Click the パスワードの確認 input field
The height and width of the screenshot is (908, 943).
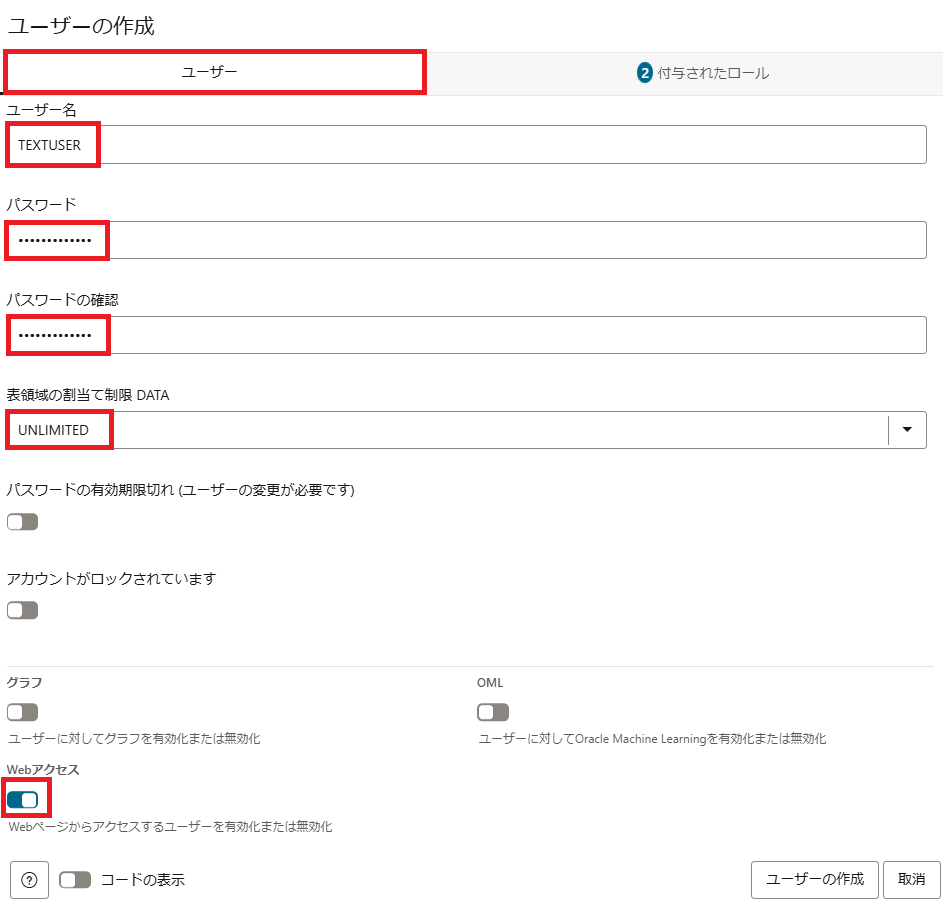pyautogui.click(x=466, y=335)
